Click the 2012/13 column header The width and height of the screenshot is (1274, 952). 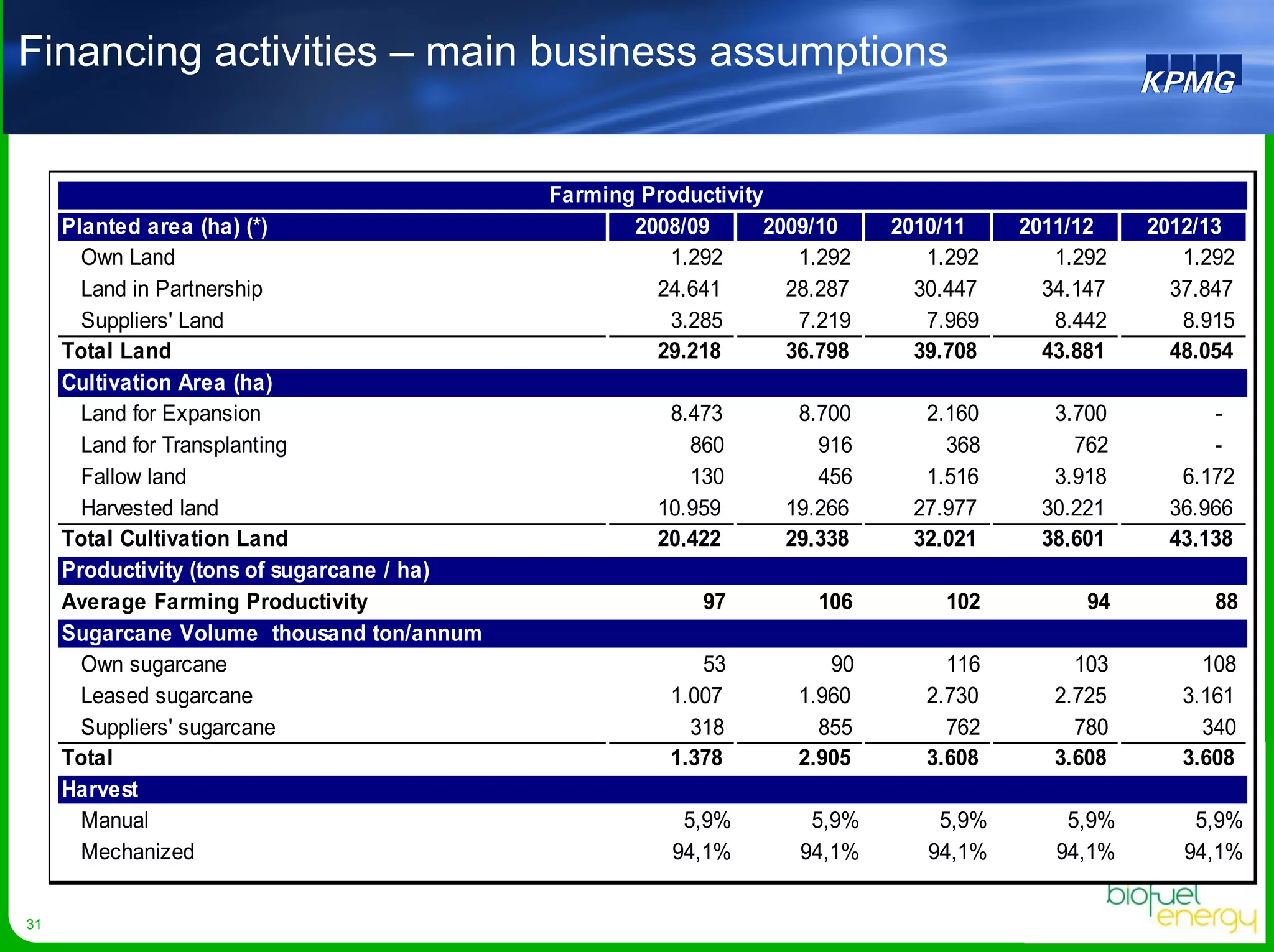click(x=1183, y=226)
